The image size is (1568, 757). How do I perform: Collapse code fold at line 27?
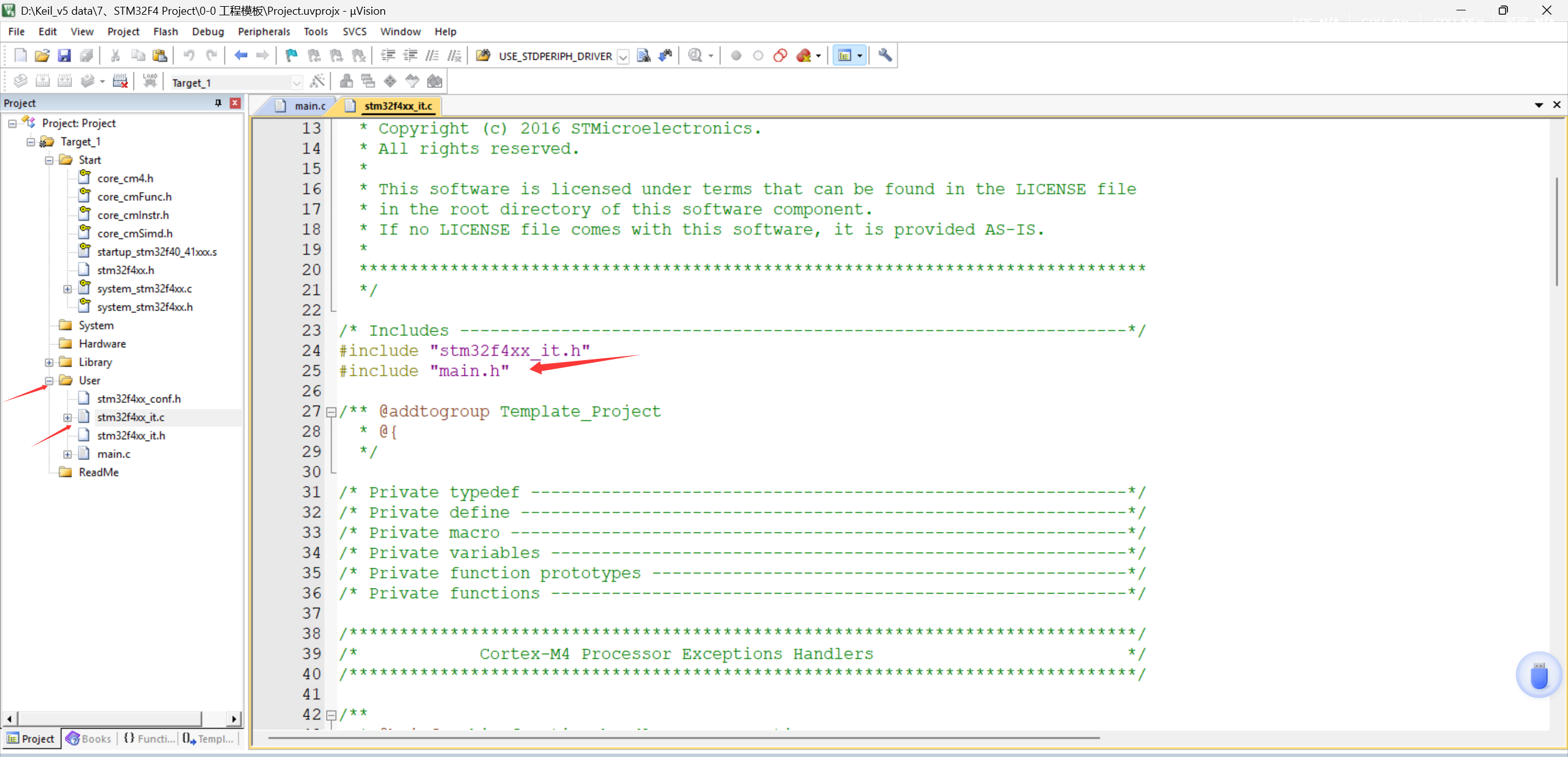tap(331, 412)
